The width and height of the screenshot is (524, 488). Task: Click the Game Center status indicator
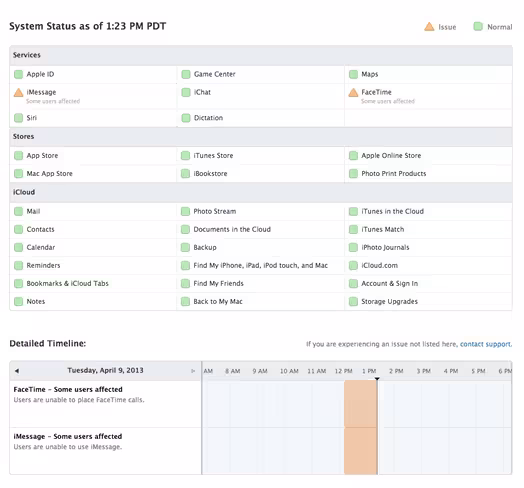click(x=186, y=74)
